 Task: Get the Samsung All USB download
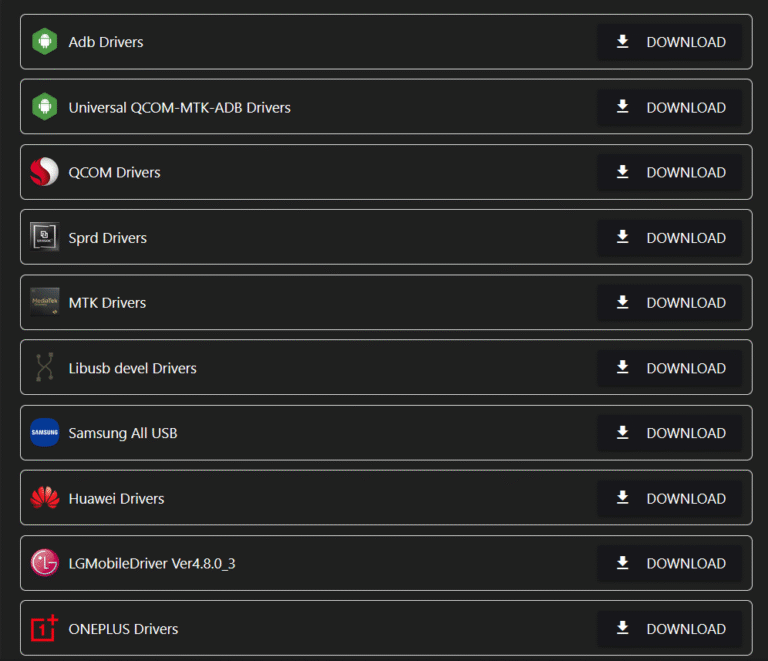tap(670, 433)
